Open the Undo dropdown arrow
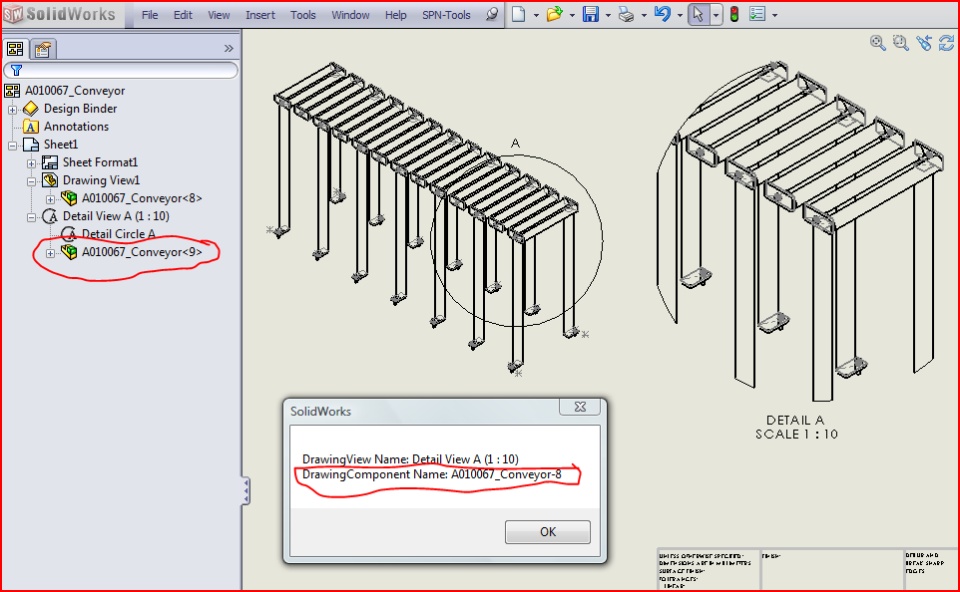The width and height of the screenshot is (960, 592). 680,15
